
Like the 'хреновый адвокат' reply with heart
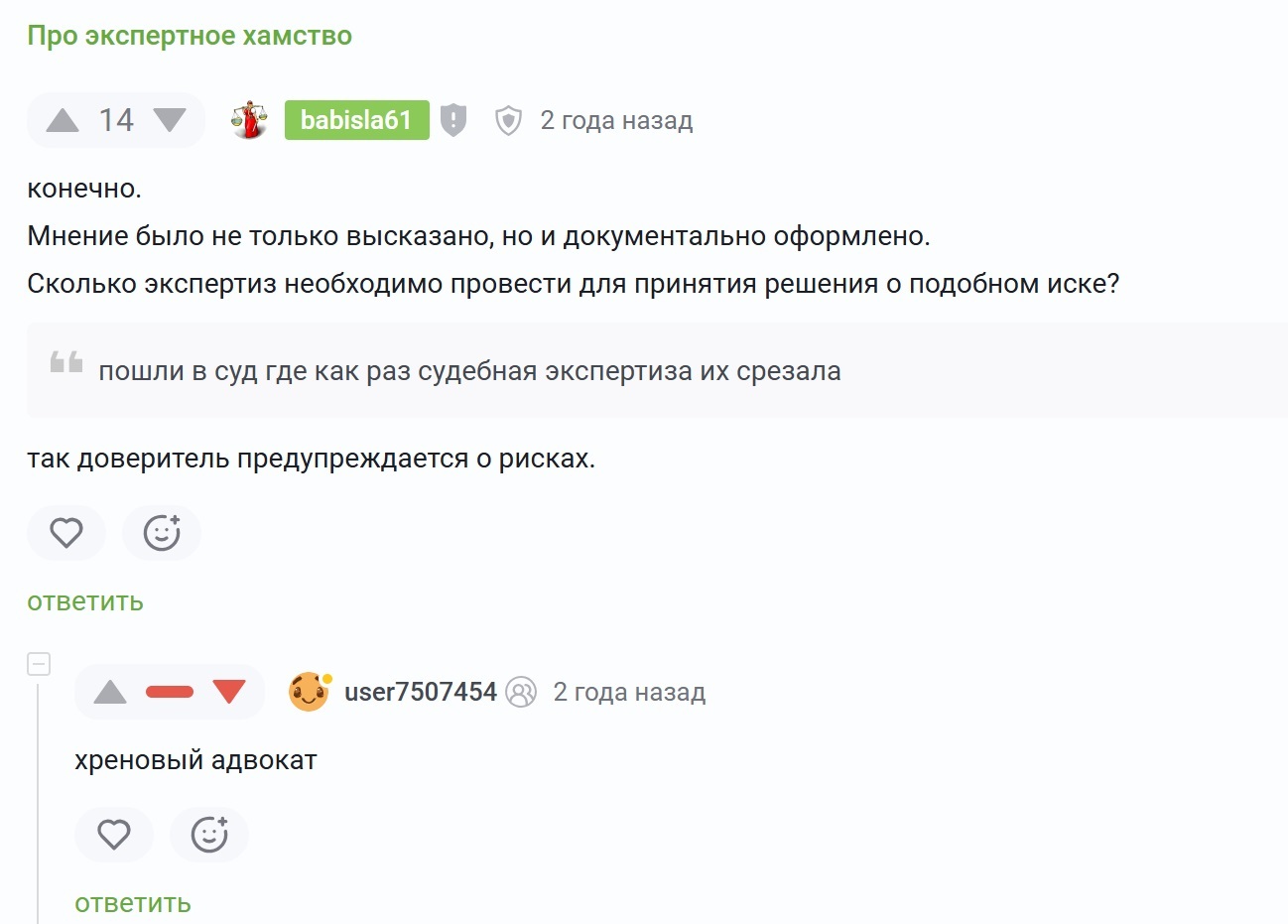point(114,835)
